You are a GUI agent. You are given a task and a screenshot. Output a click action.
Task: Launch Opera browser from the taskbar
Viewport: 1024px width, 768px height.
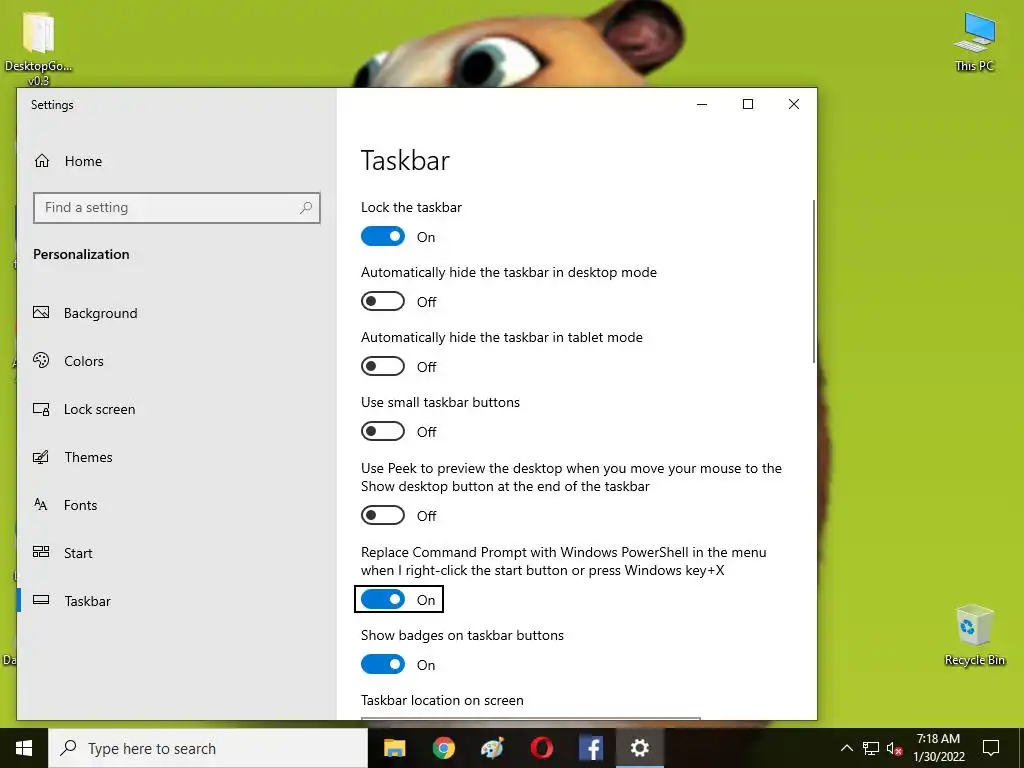point(541,748)
